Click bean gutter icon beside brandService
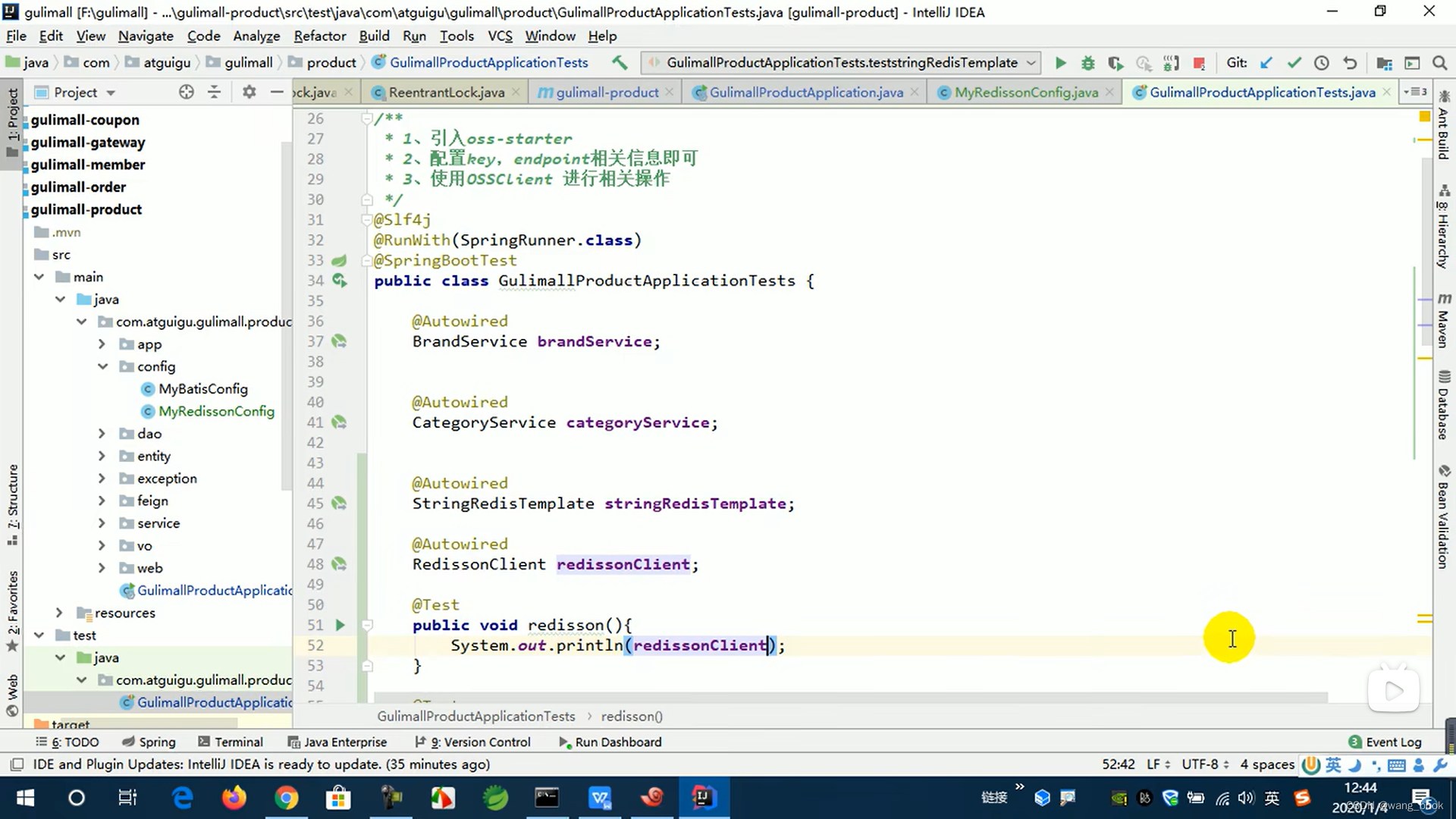Image resolution: width=1456 pixels, height=819 pixels. click(x=339, y=341)
